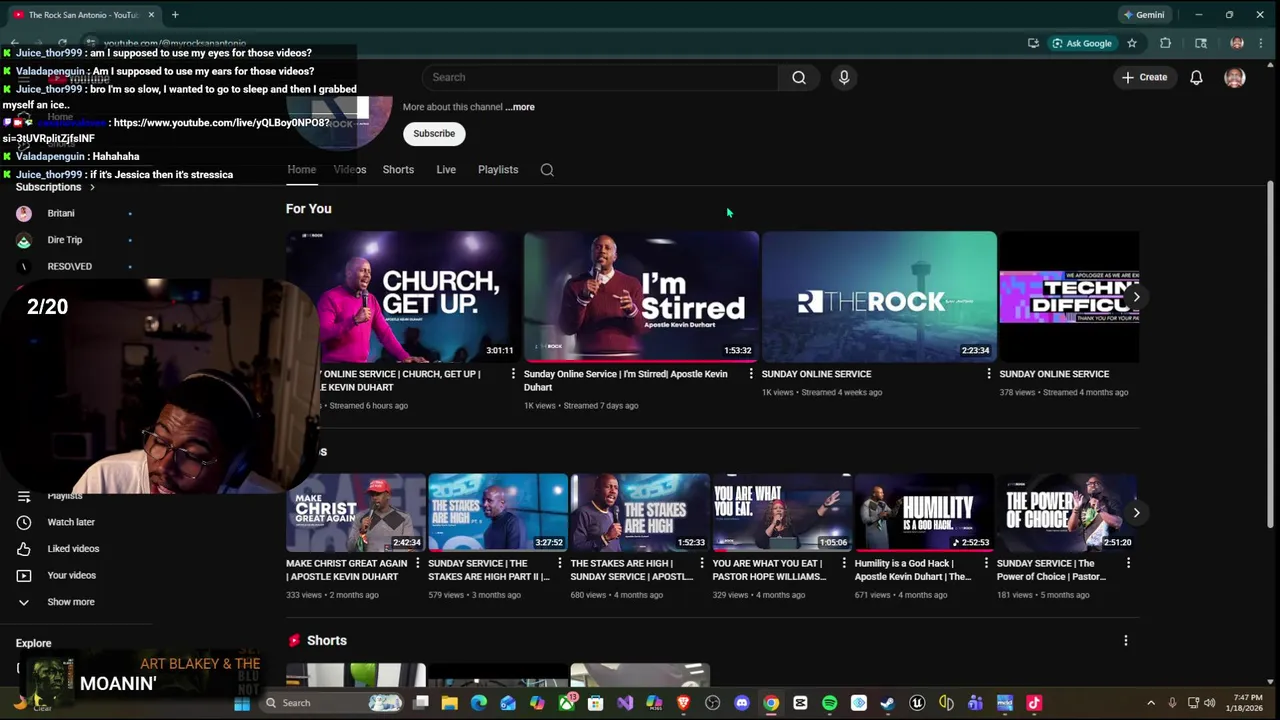This screenshot has height=720, width=1280.
Task: Open Discord from the taskbar
Action: tap(741, 703)
